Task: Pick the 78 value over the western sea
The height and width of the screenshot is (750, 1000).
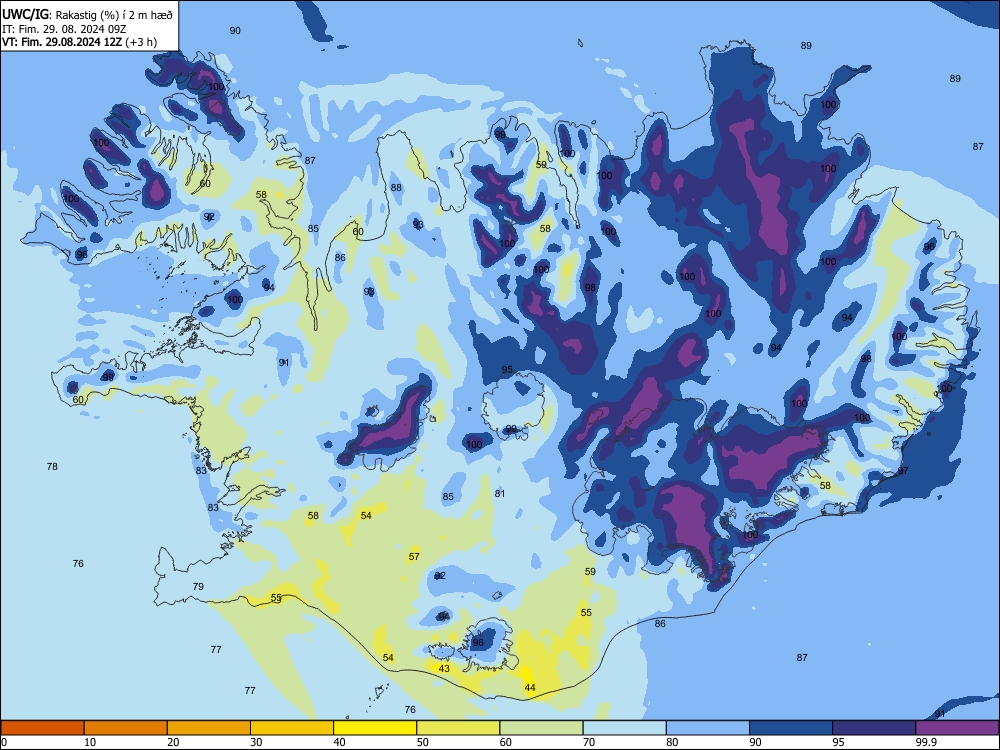Action: [x=52, y=467]
